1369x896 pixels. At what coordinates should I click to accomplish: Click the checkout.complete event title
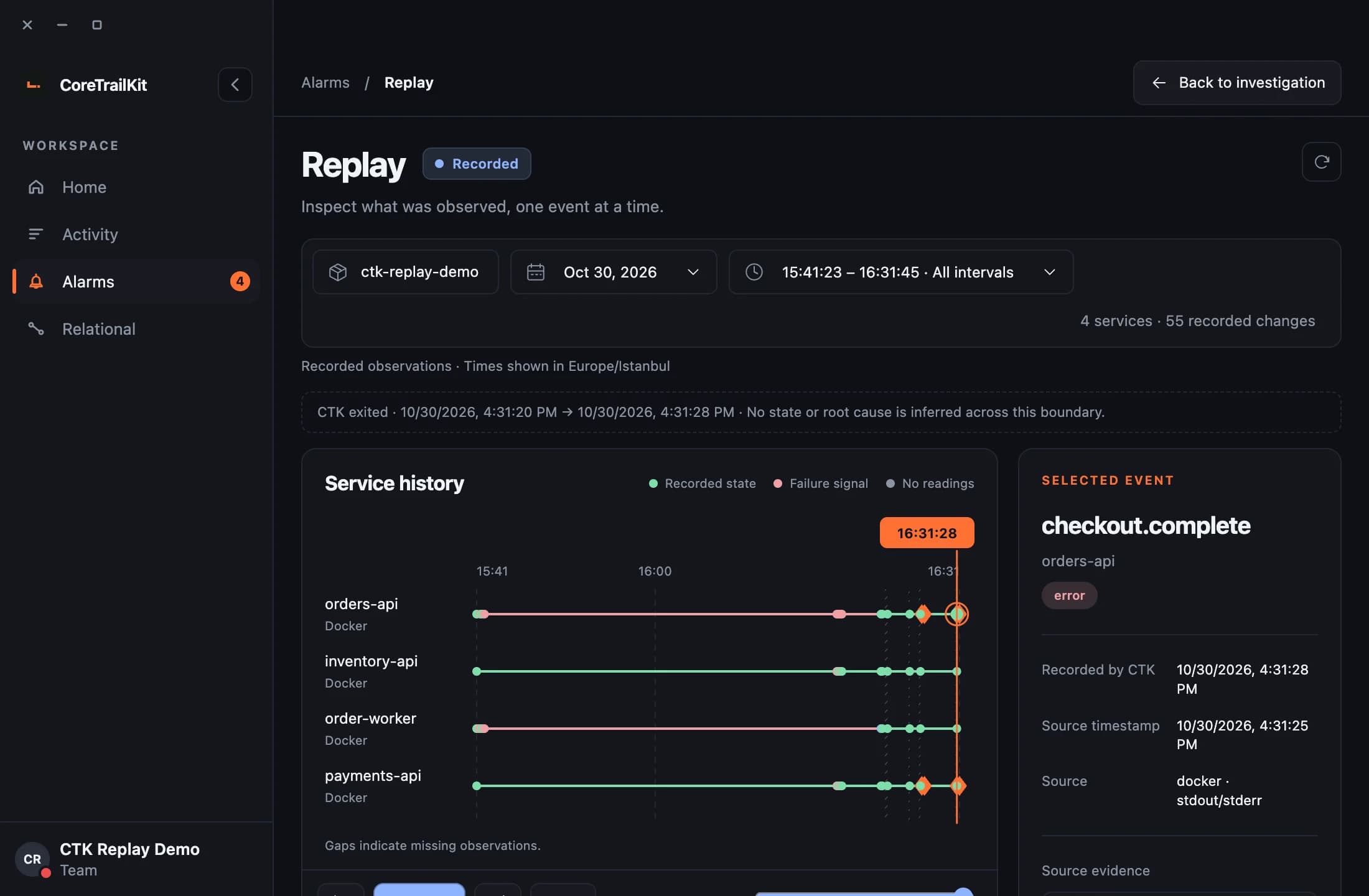tap(1146, 526)
